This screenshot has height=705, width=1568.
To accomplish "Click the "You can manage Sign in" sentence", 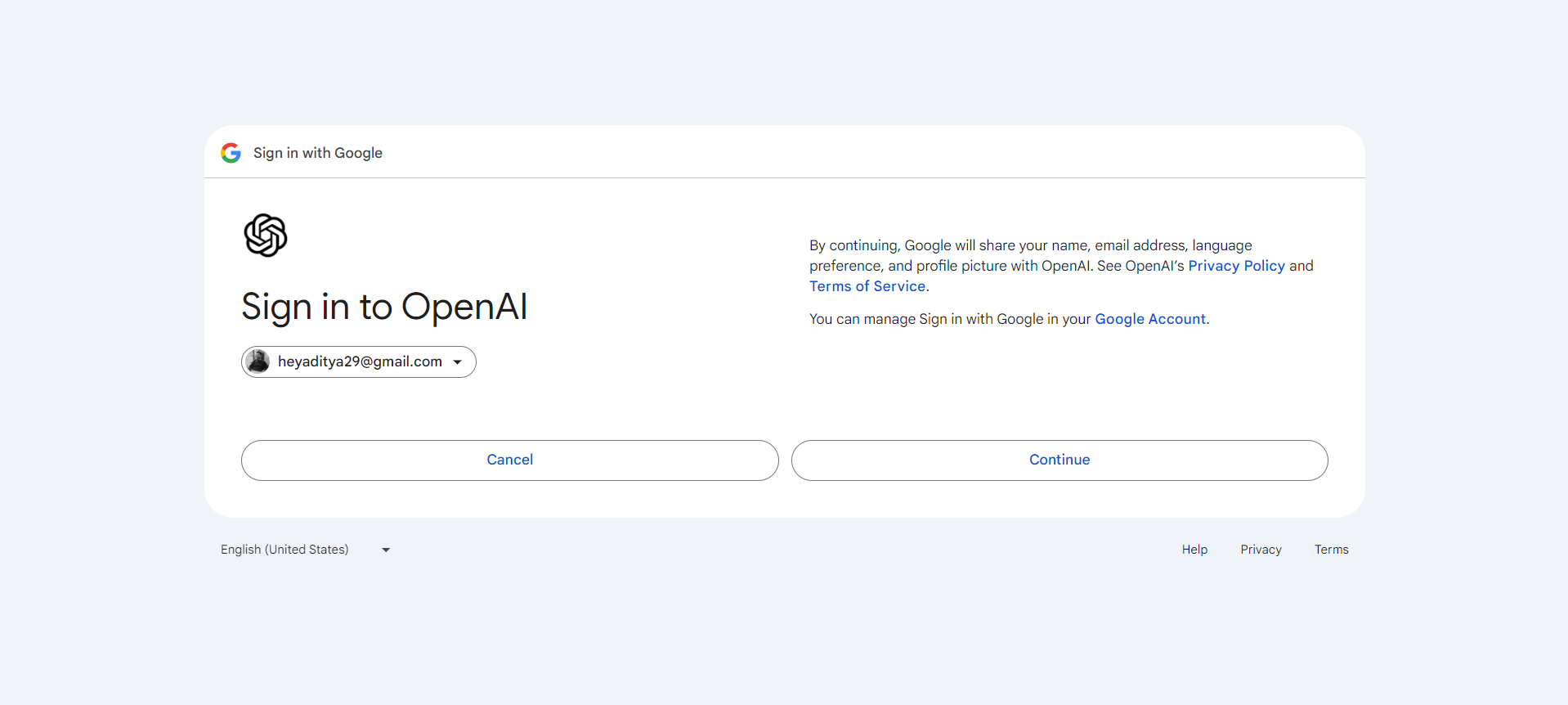I will click(1009, 319).
